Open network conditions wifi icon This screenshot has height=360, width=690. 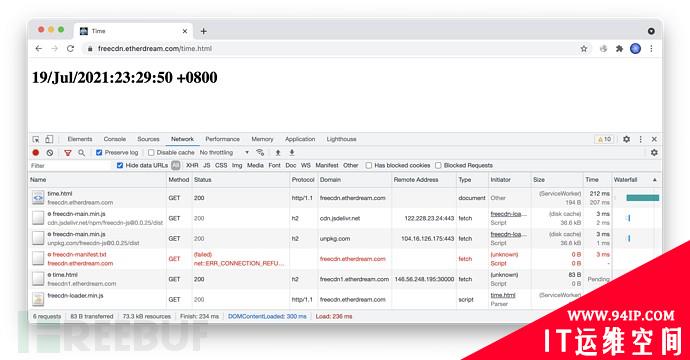tap(260, 152)
